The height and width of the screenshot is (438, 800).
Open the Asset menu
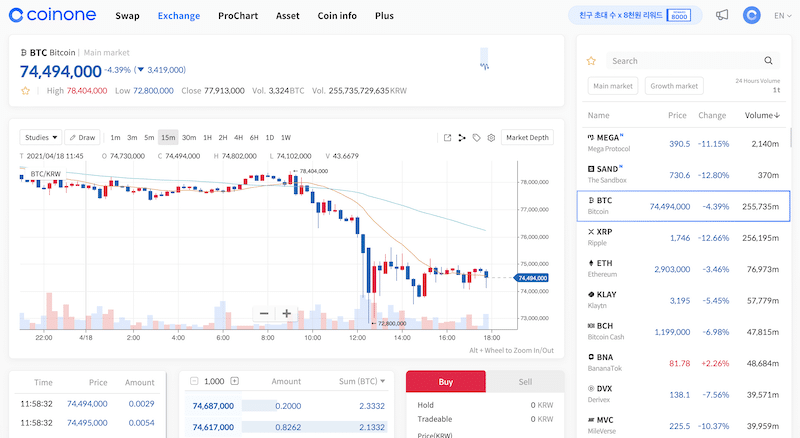[x=288, y=16]
